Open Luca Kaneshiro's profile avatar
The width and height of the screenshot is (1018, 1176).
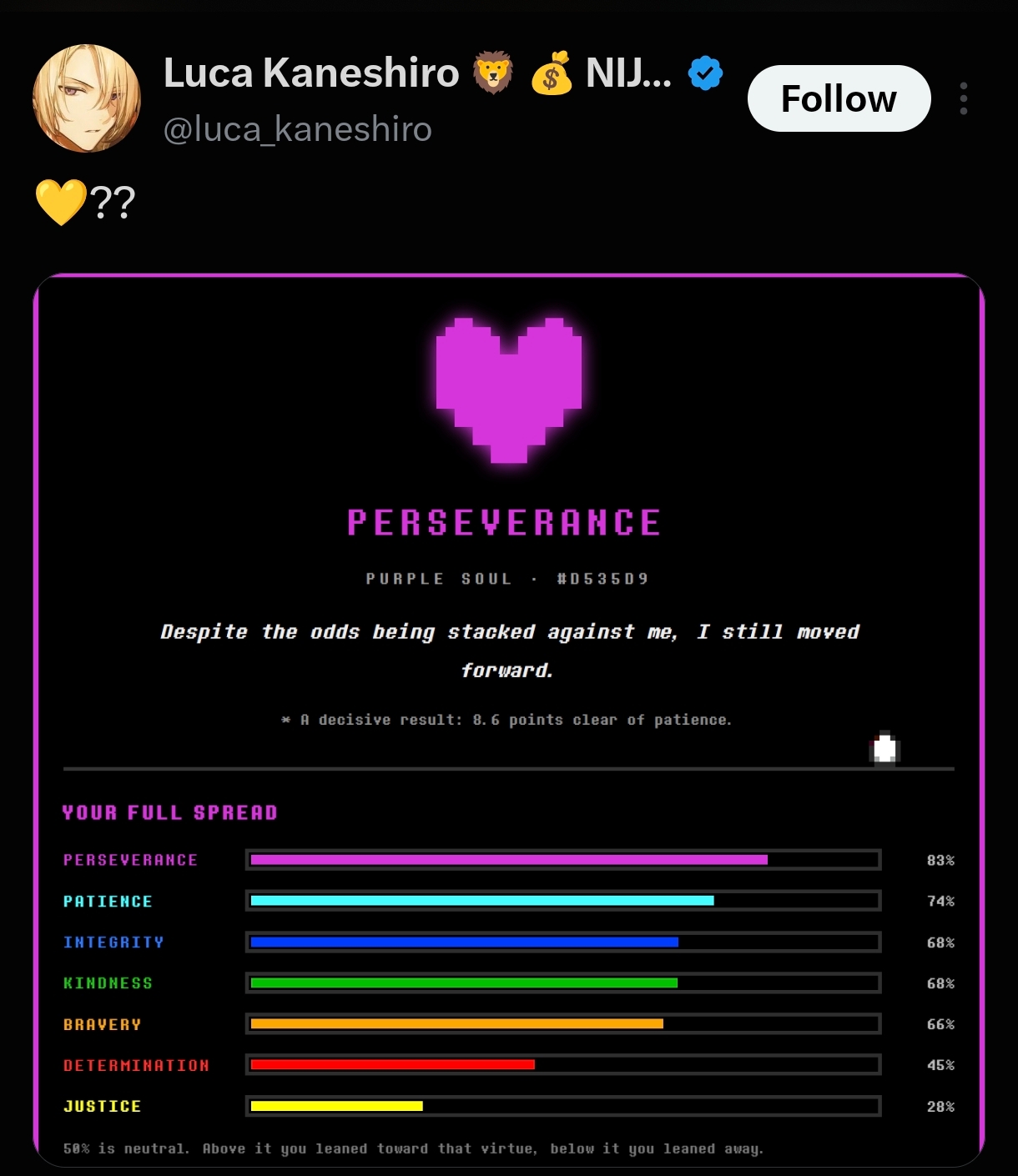(87, 98)
